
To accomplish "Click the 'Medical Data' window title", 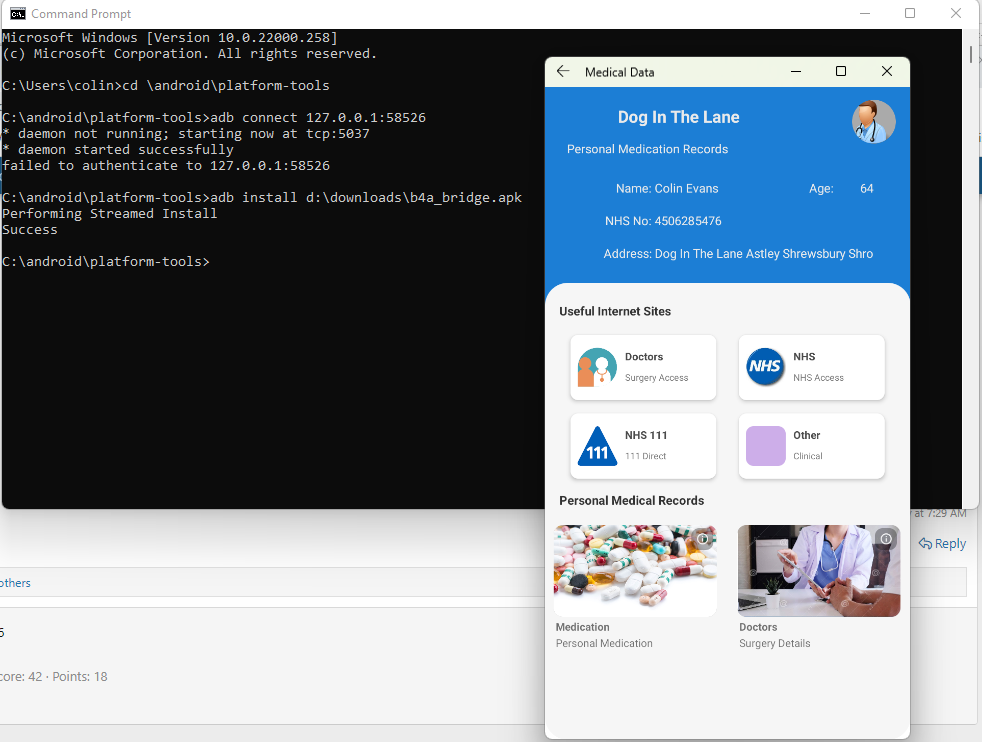I will tap(619, 72).
